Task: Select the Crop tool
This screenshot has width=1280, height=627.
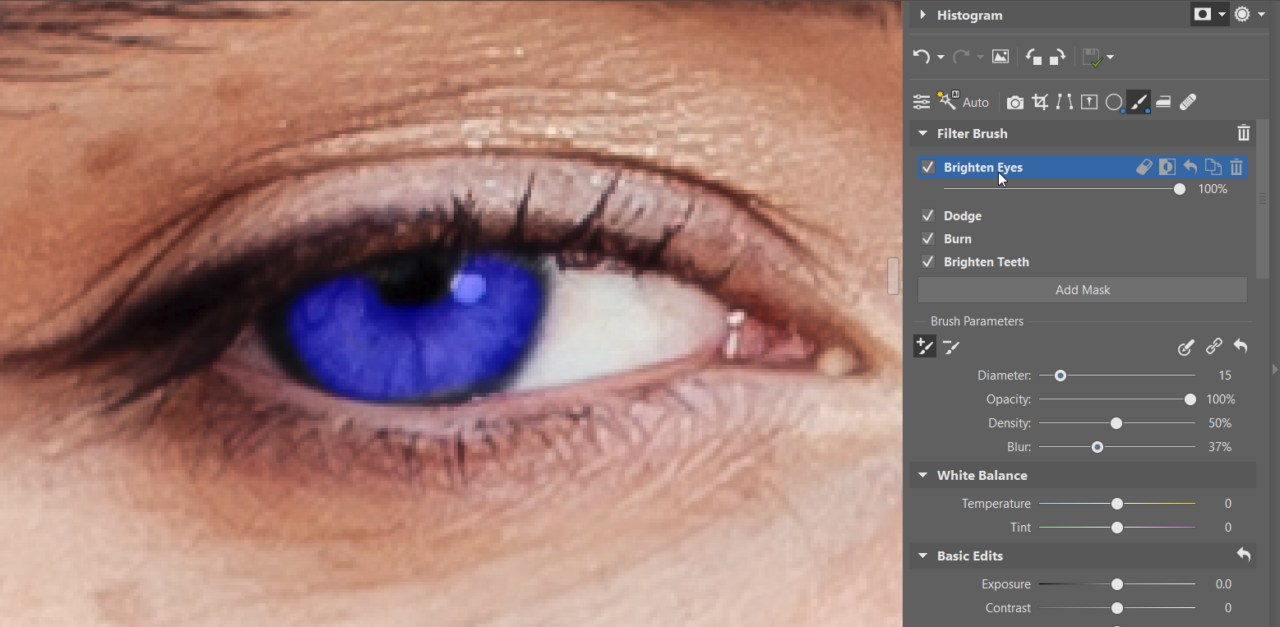Action: point(1040,101)
